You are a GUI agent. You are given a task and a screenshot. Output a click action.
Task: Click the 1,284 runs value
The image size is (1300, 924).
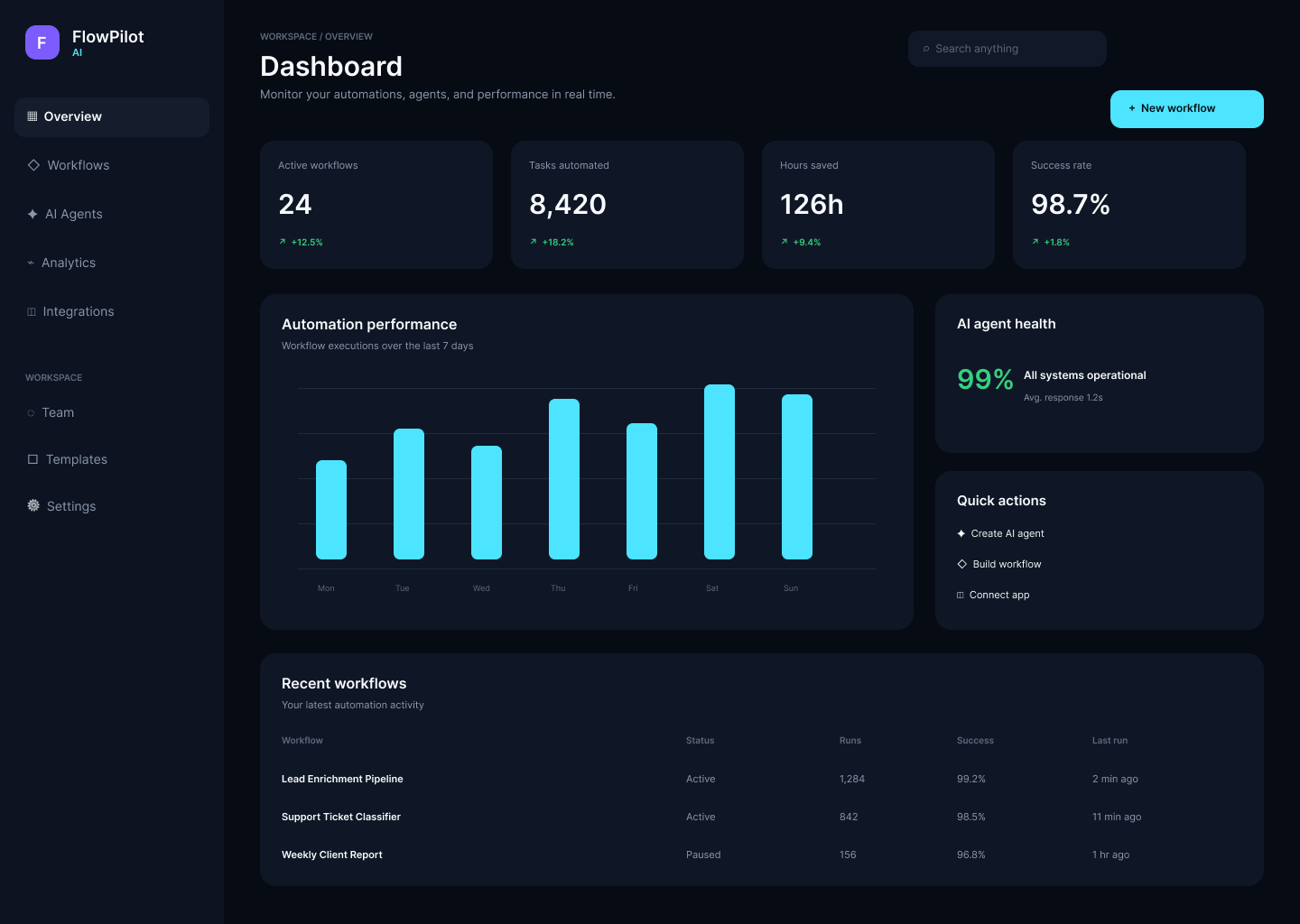tap(852, 779)
